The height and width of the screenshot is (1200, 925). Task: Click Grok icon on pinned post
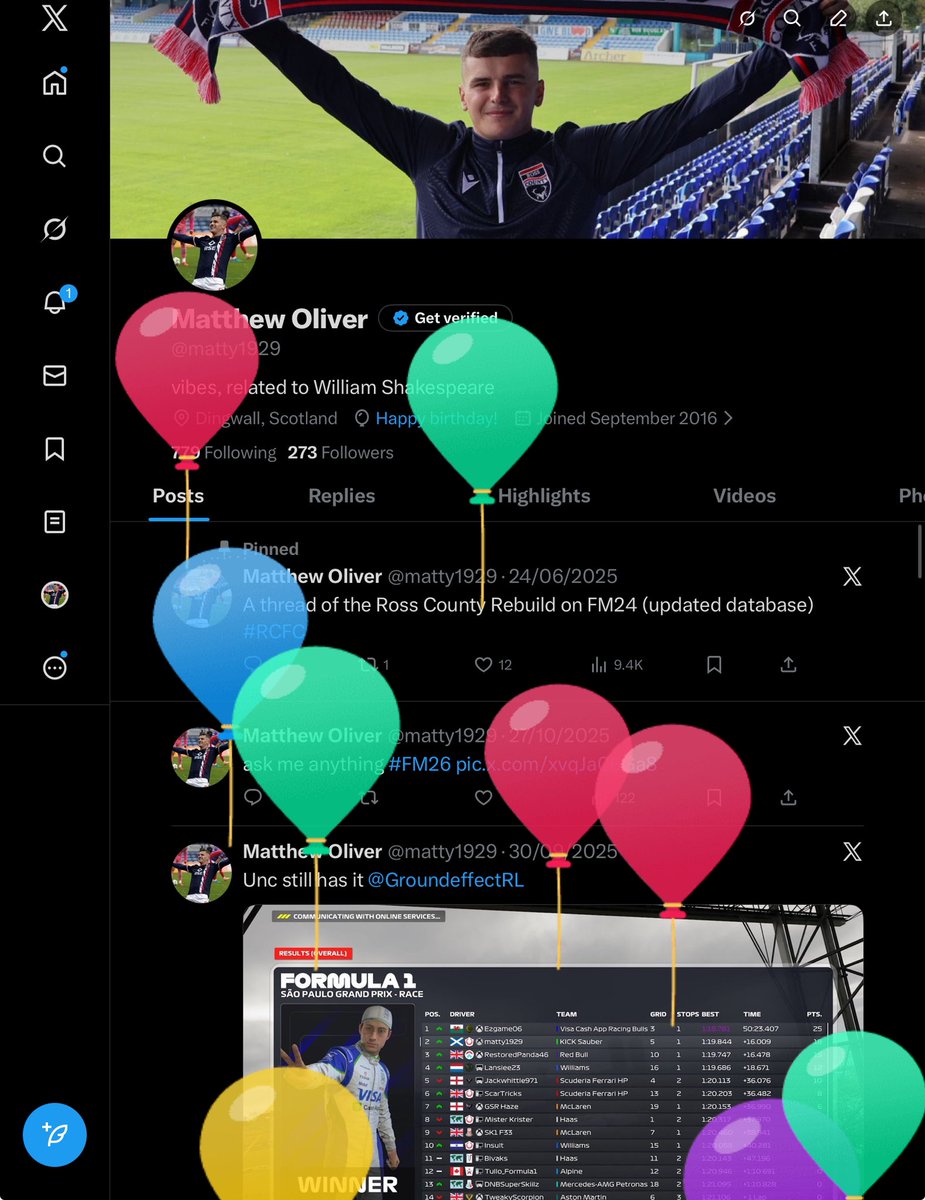click(x=852, y=576)
